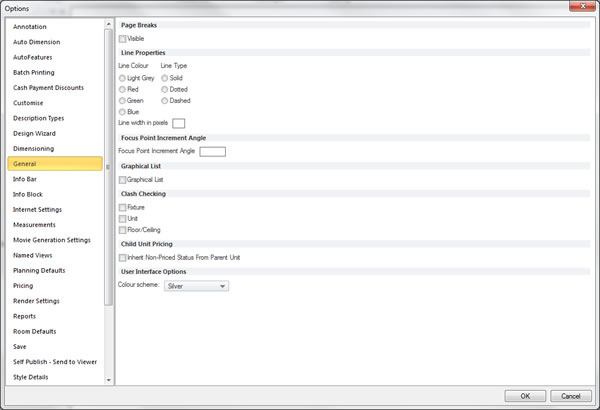Enable Inherit Non-Priced Status From Parent Unit
Viewport: 600px width, 410px height.
(x=123, y=257)
